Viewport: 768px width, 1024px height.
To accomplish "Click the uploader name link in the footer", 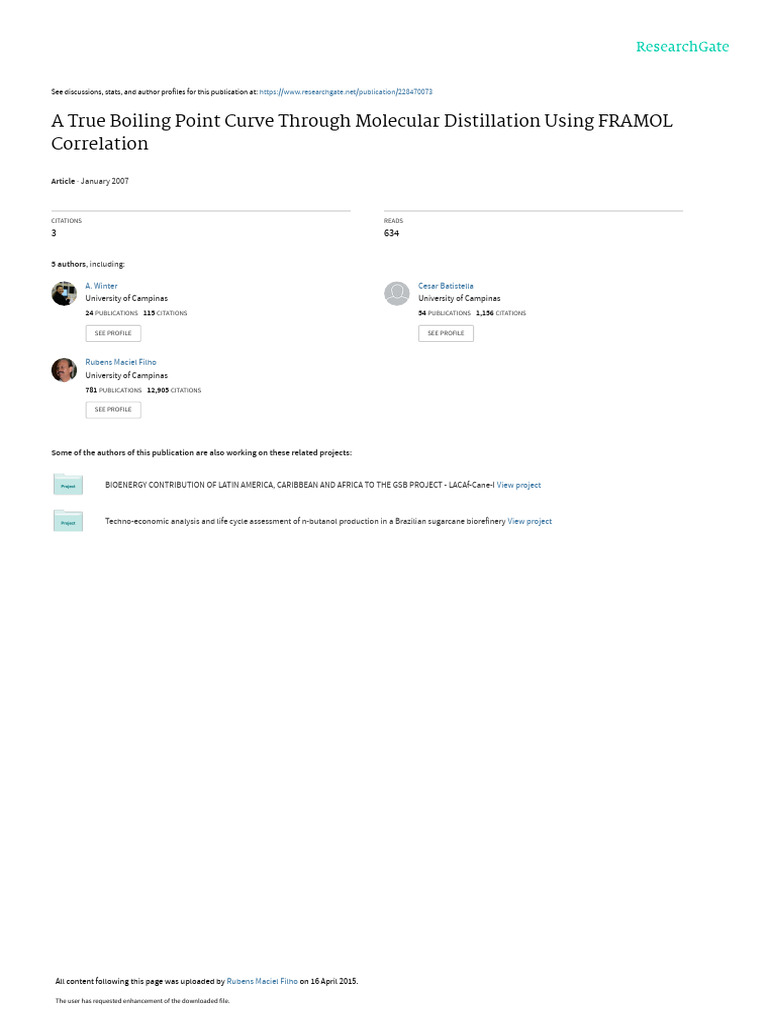I will [262, 981].
